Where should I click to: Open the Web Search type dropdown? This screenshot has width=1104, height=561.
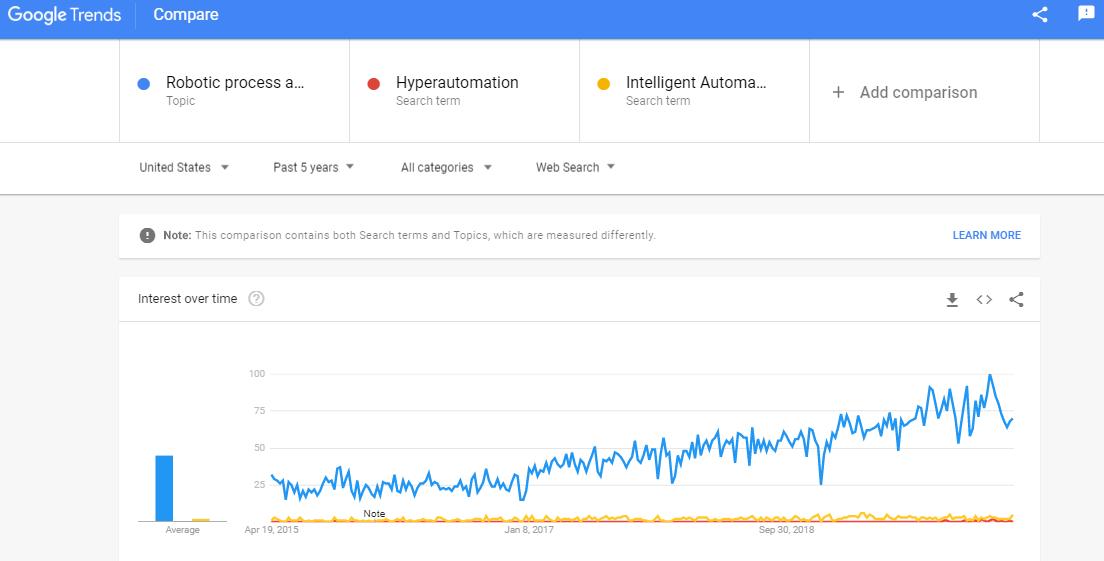click(575, 167)
